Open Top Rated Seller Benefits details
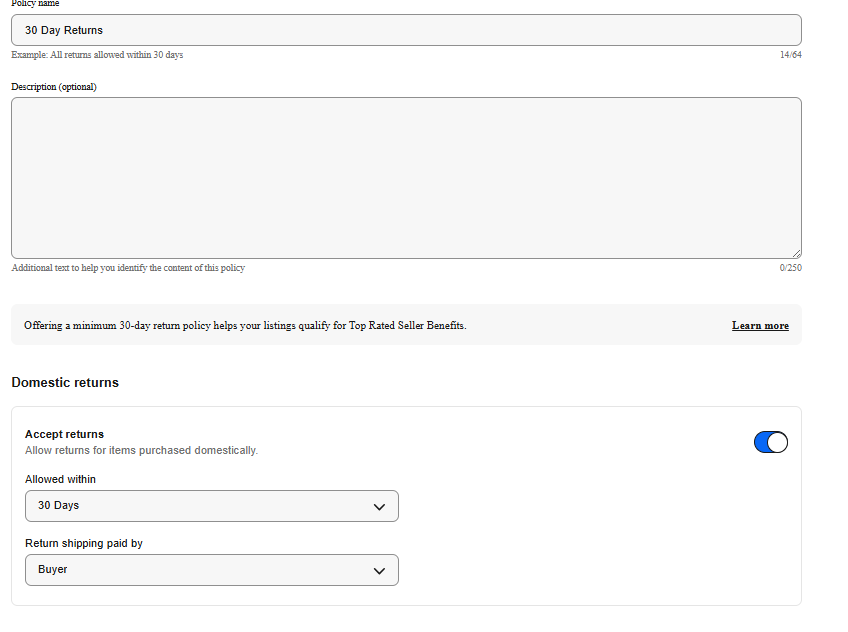Screen dimensions: 848x632 coord(759,325)
